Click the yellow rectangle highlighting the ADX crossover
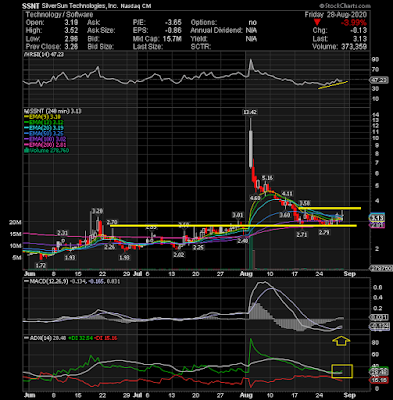393x400 pixels. (342, 371)
